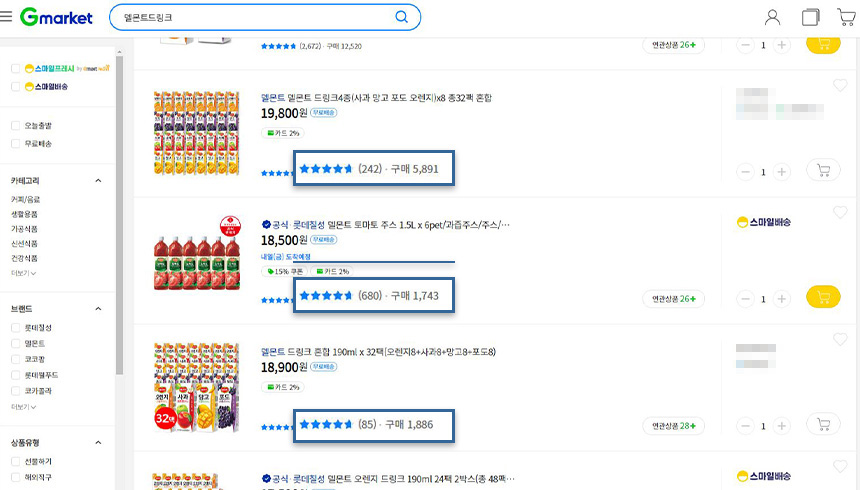Image resolution: width=860 pixels, height=490 pixels.
Task: Click the search magnifier icon
Action: click(401, 17)
